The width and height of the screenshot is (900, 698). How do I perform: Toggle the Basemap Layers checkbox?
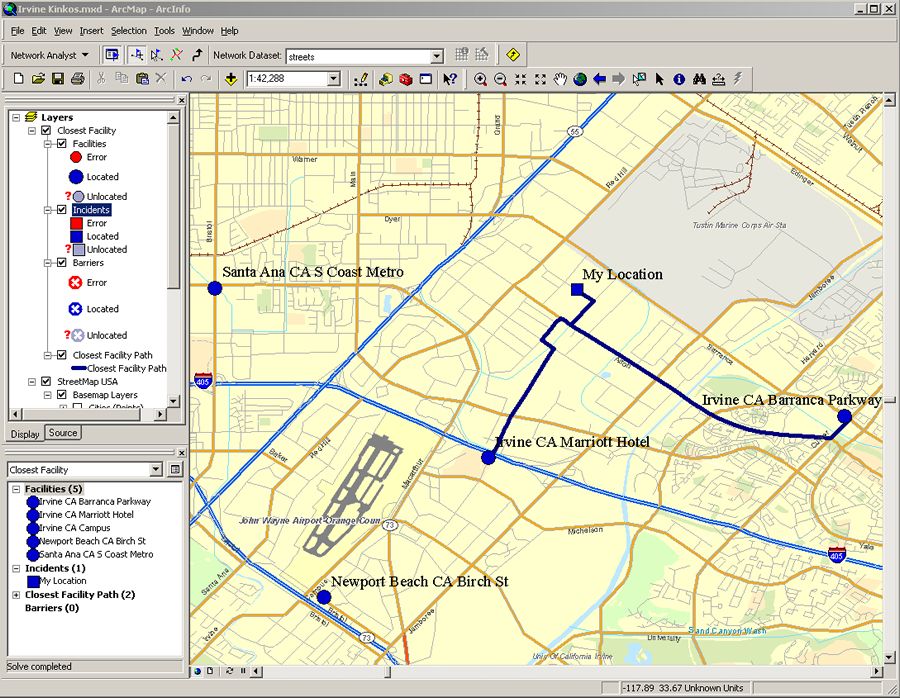click(x=62, y=394)
